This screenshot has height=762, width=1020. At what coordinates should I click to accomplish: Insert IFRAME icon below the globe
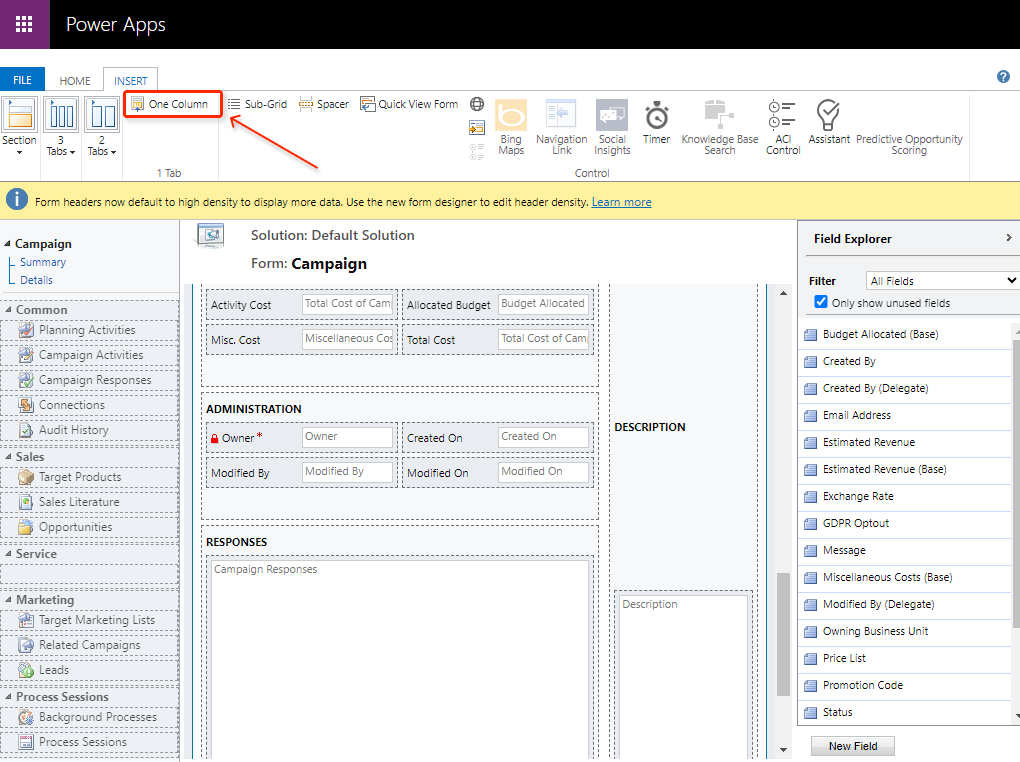coord(477,128)
